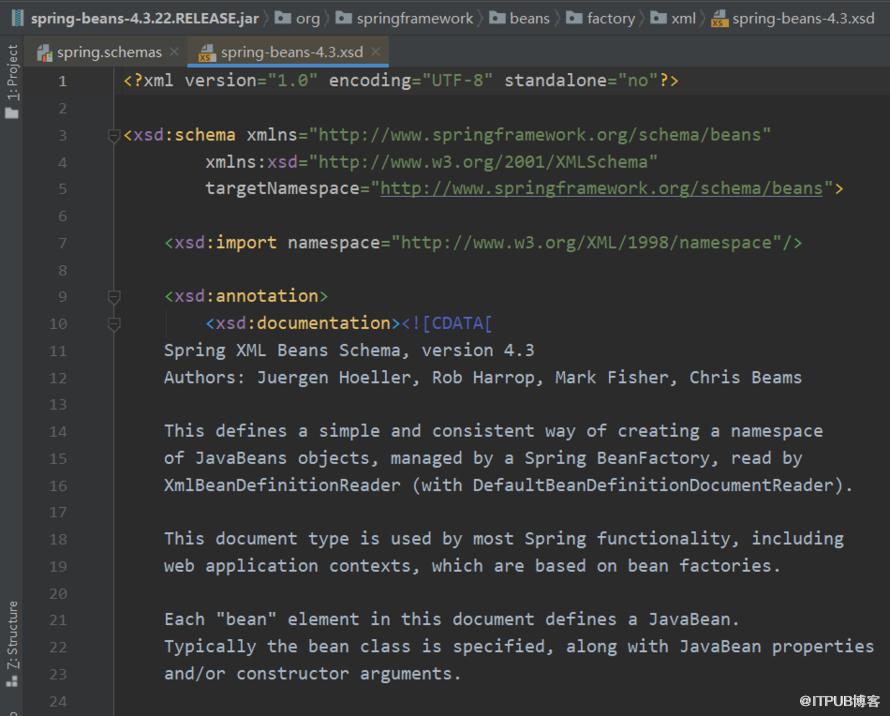Click the org folder icon in breadcrumb

click(283, 18)
